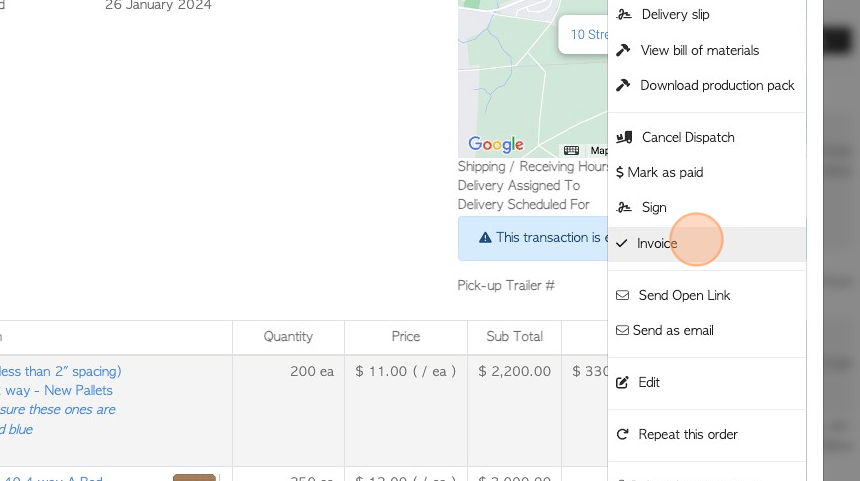
Task: Click the envelope icon for Send Open Link
Action: [x=623, y=295]
